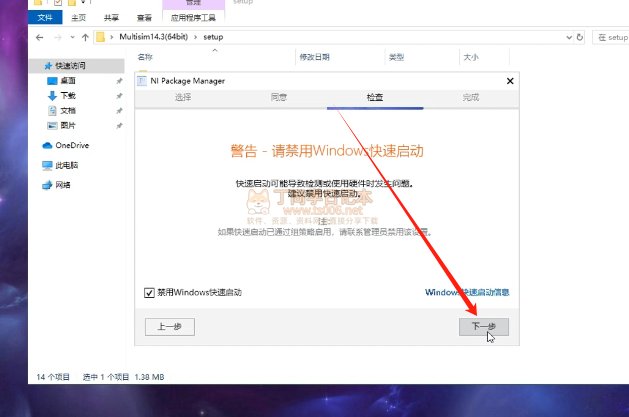Open recent locations dropdown arrow

pos(72,37)
